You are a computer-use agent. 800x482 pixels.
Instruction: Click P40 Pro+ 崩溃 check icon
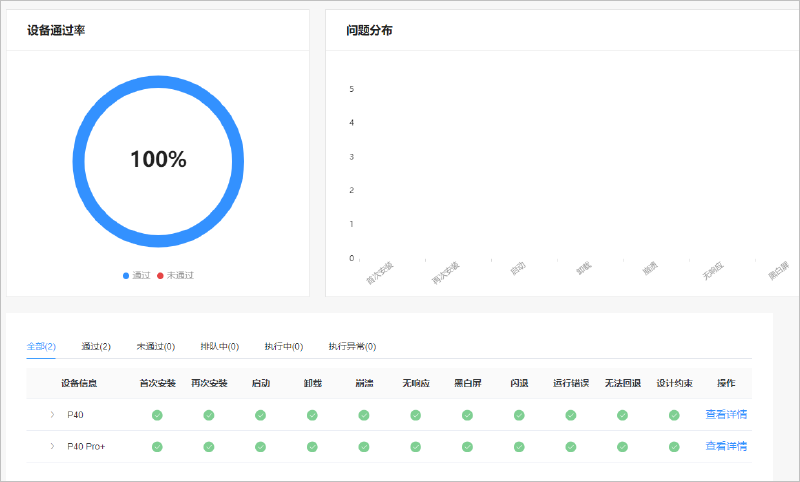point(364,447)
